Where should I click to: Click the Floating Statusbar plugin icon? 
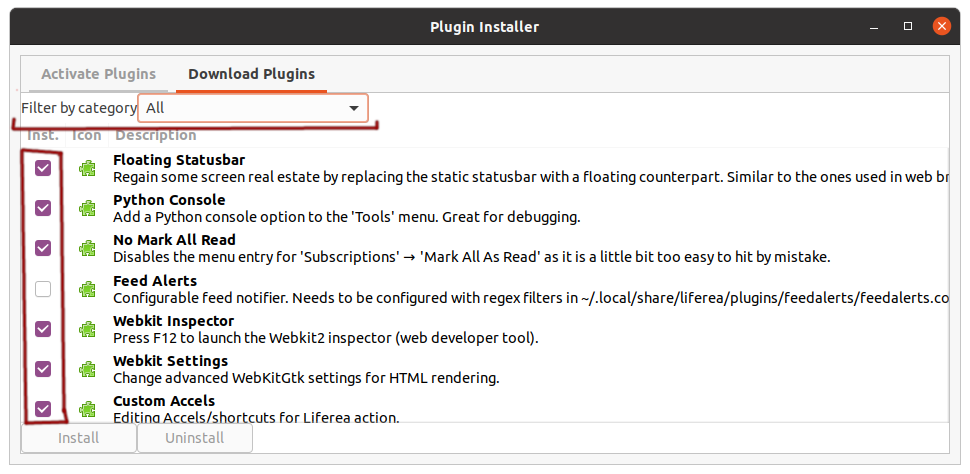(87, 168)
